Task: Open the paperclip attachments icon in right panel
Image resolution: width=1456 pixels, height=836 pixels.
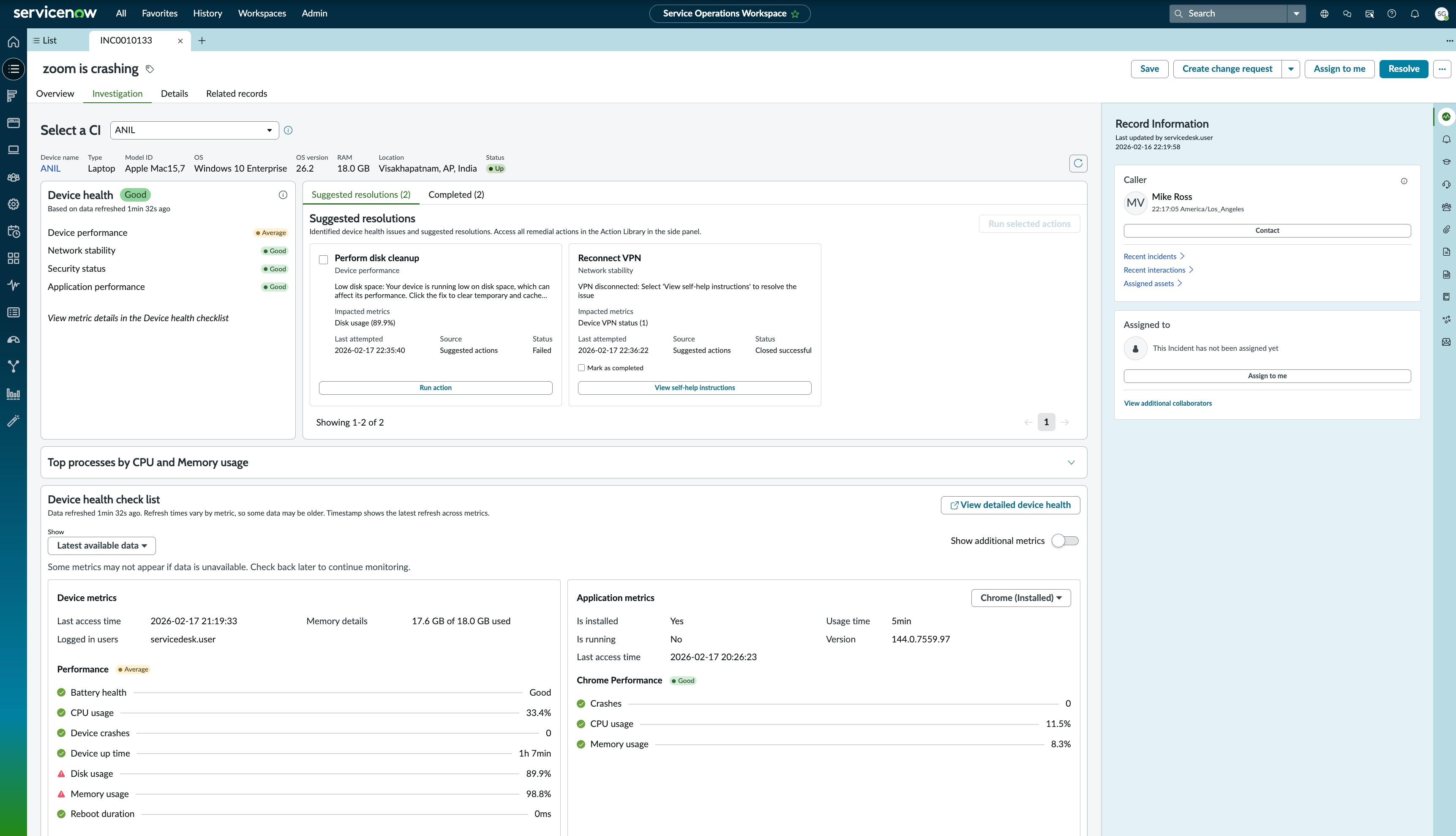Action: pyautogui.click(x=1446, y=229)
